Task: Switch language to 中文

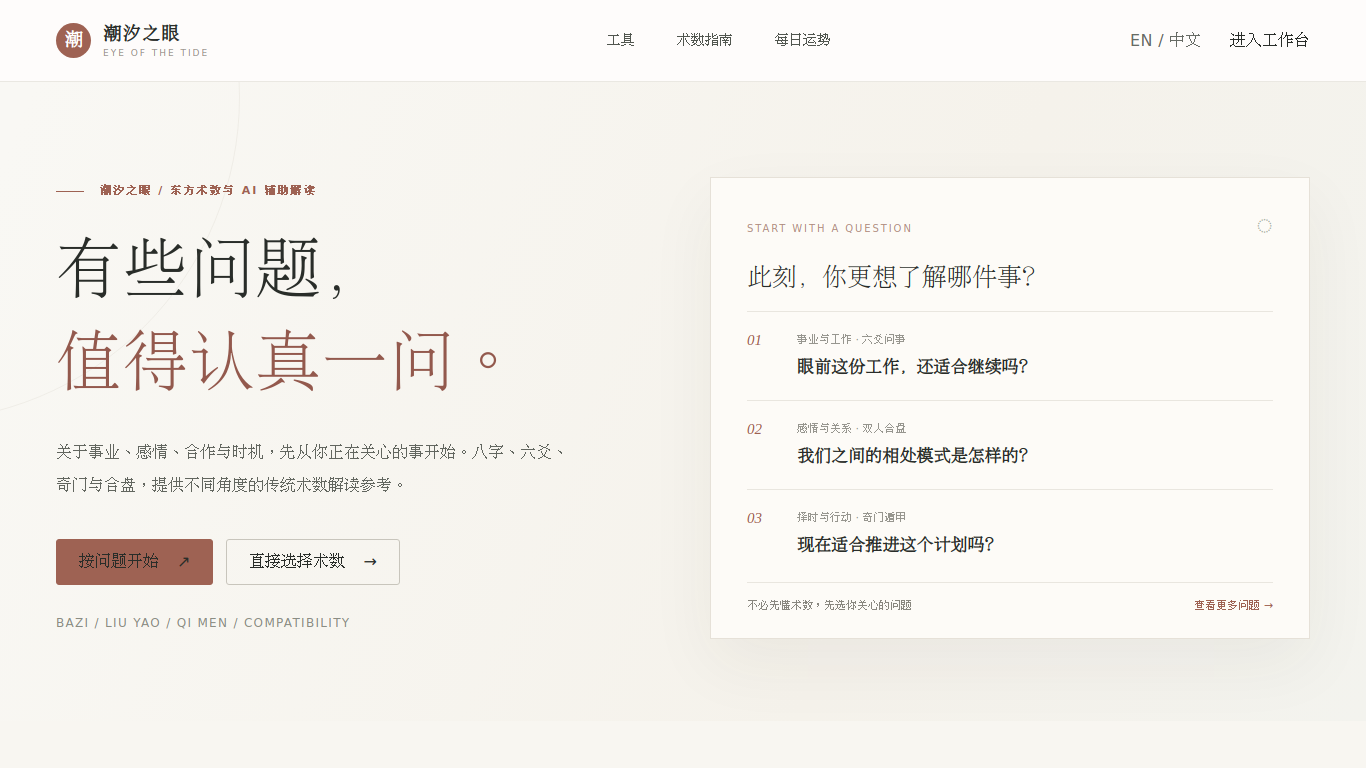Action: [x=1185, y=40]
